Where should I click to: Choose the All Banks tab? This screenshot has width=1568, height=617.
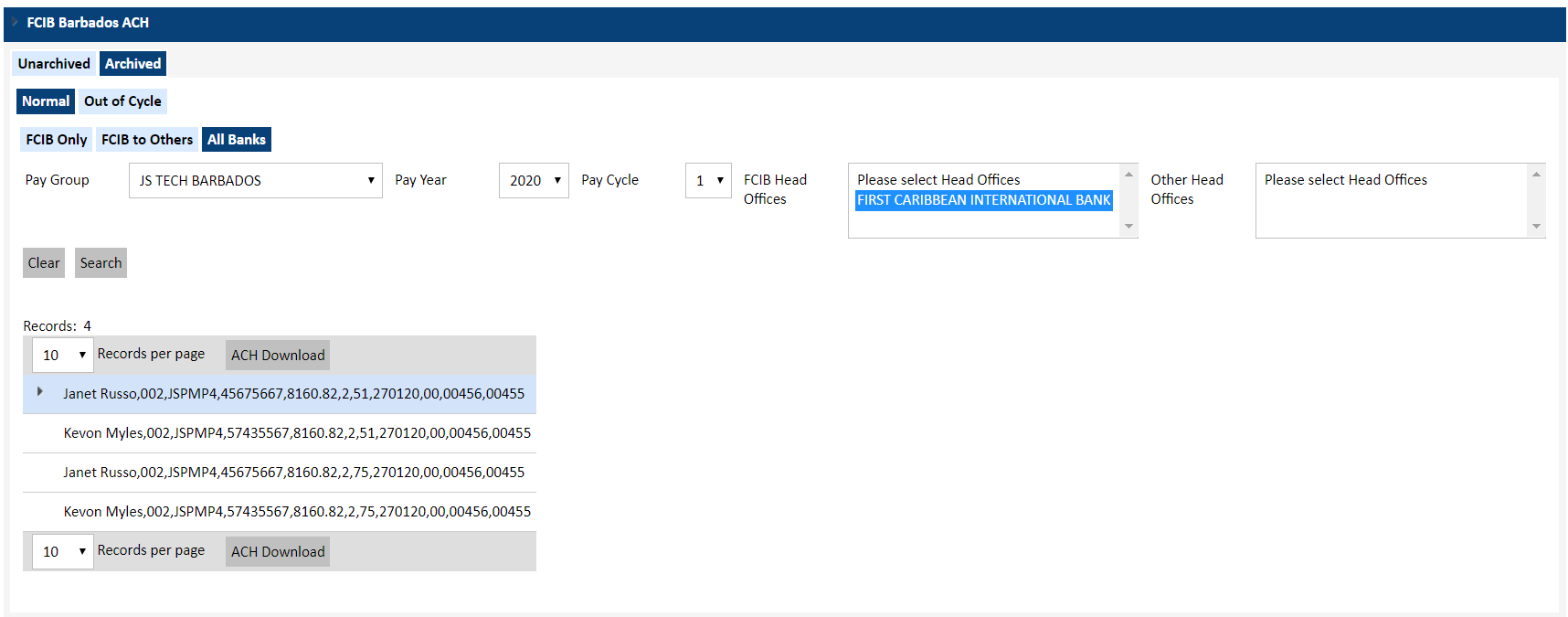click(x=237, y=139)
